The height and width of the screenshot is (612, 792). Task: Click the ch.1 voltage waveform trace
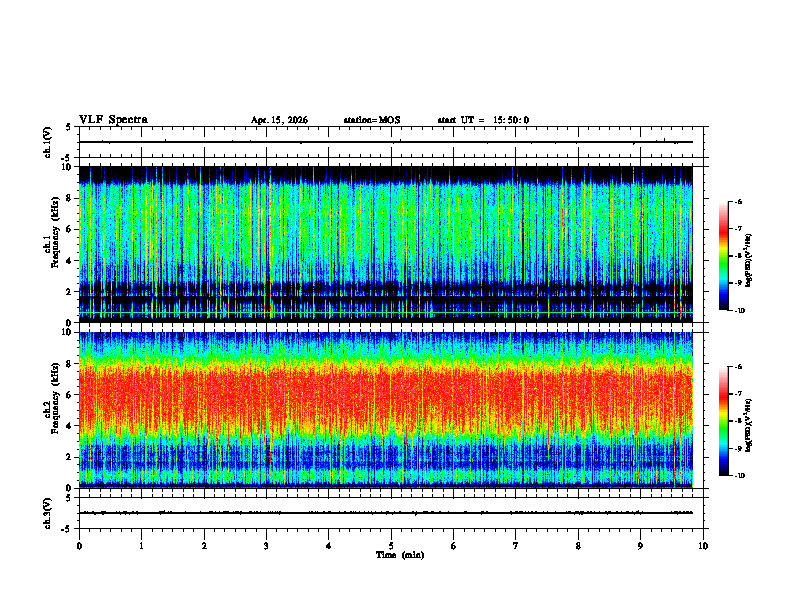point(385,142)
